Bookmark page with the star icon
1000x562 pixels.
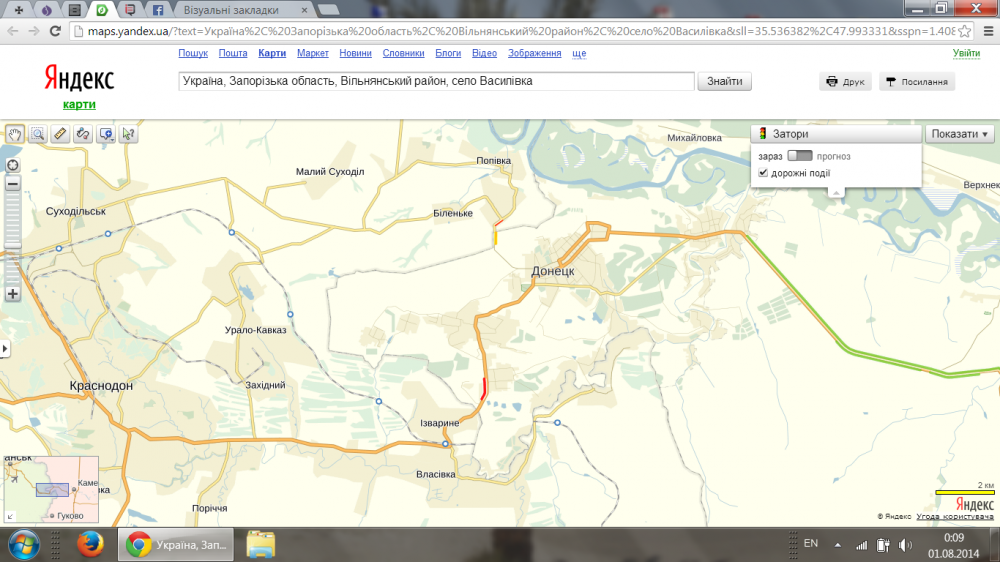[x=964, y=31]
